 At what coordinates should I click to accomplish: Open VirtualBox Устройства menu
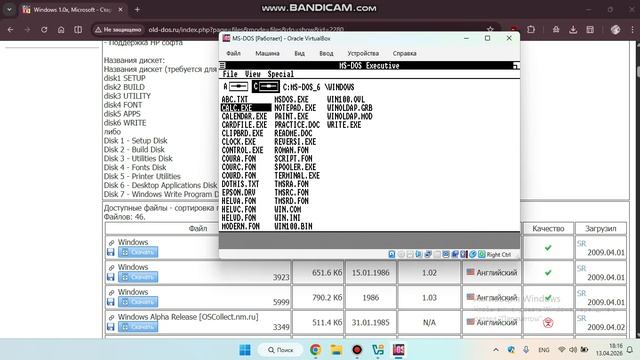click(363, 53)
